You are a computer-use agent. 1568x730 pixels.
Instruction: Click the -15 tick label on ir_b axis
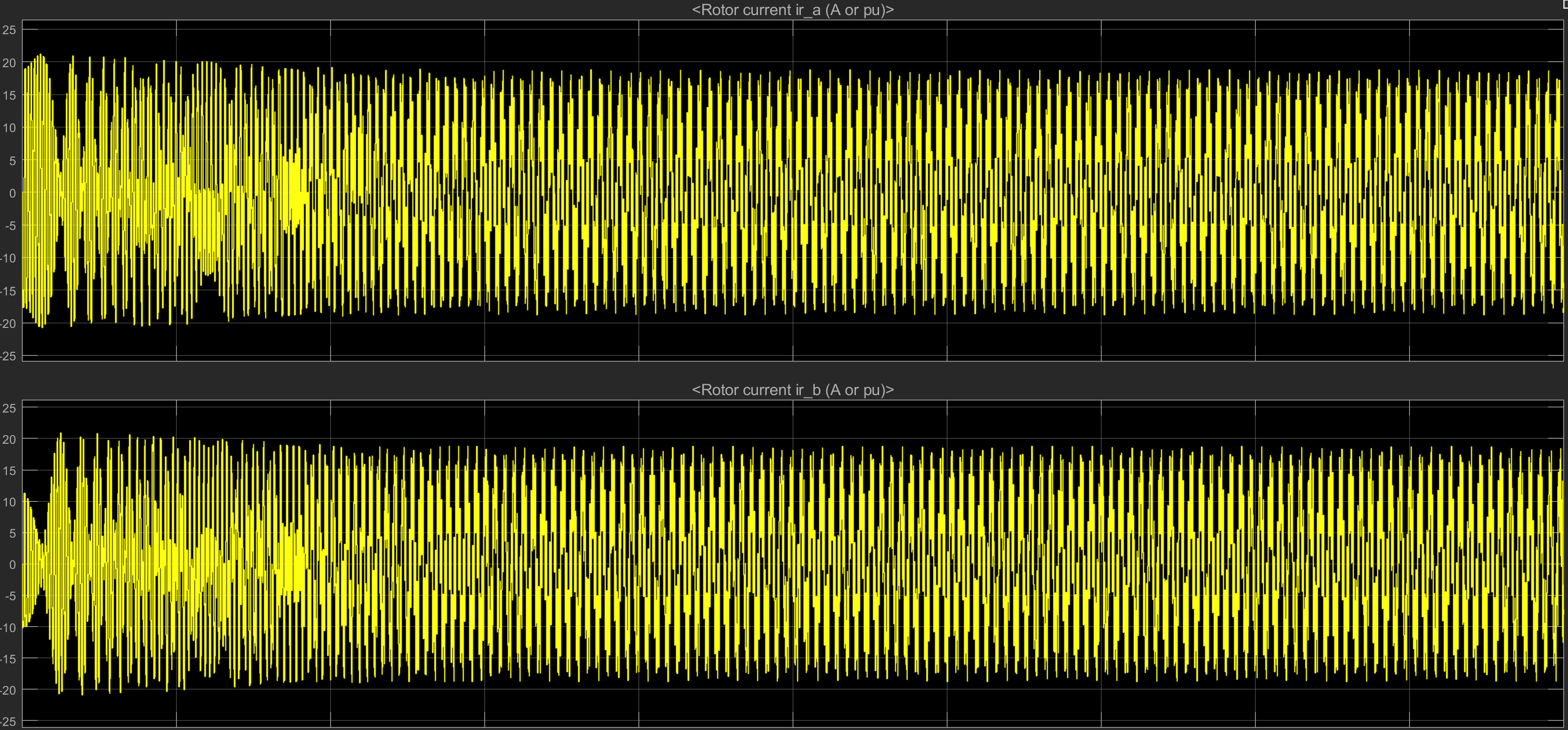(x=8, y=659)
